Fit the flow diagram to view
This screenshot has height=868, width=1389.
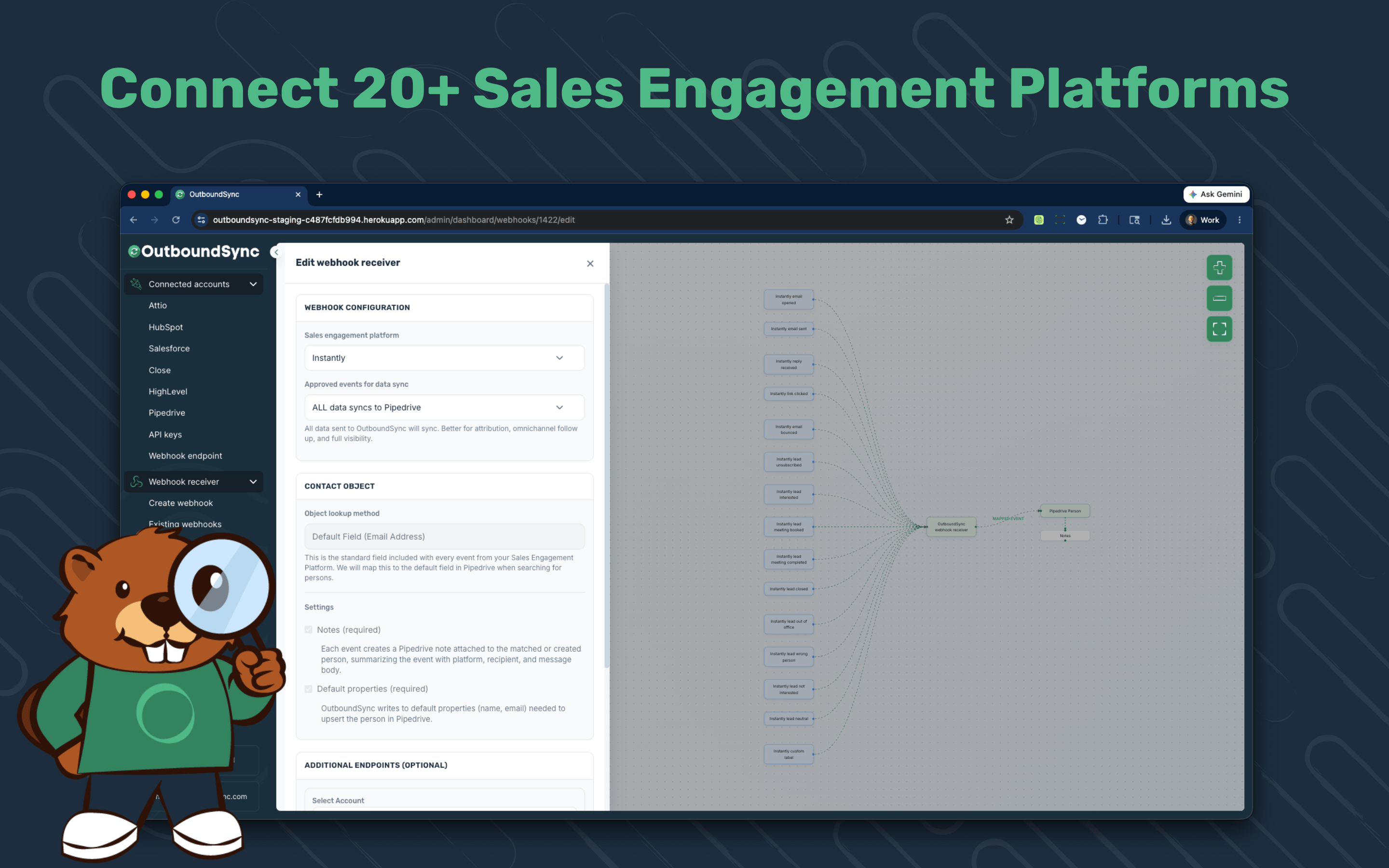click(x=1219, y=329)
